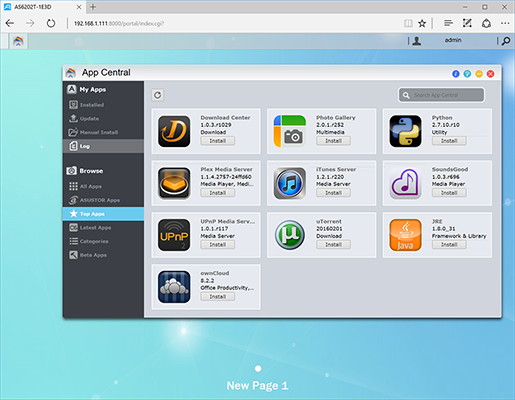Open the ASUSTOR desktop menu icon
This screenshot has height=400, width=515.
coord(18,41)
